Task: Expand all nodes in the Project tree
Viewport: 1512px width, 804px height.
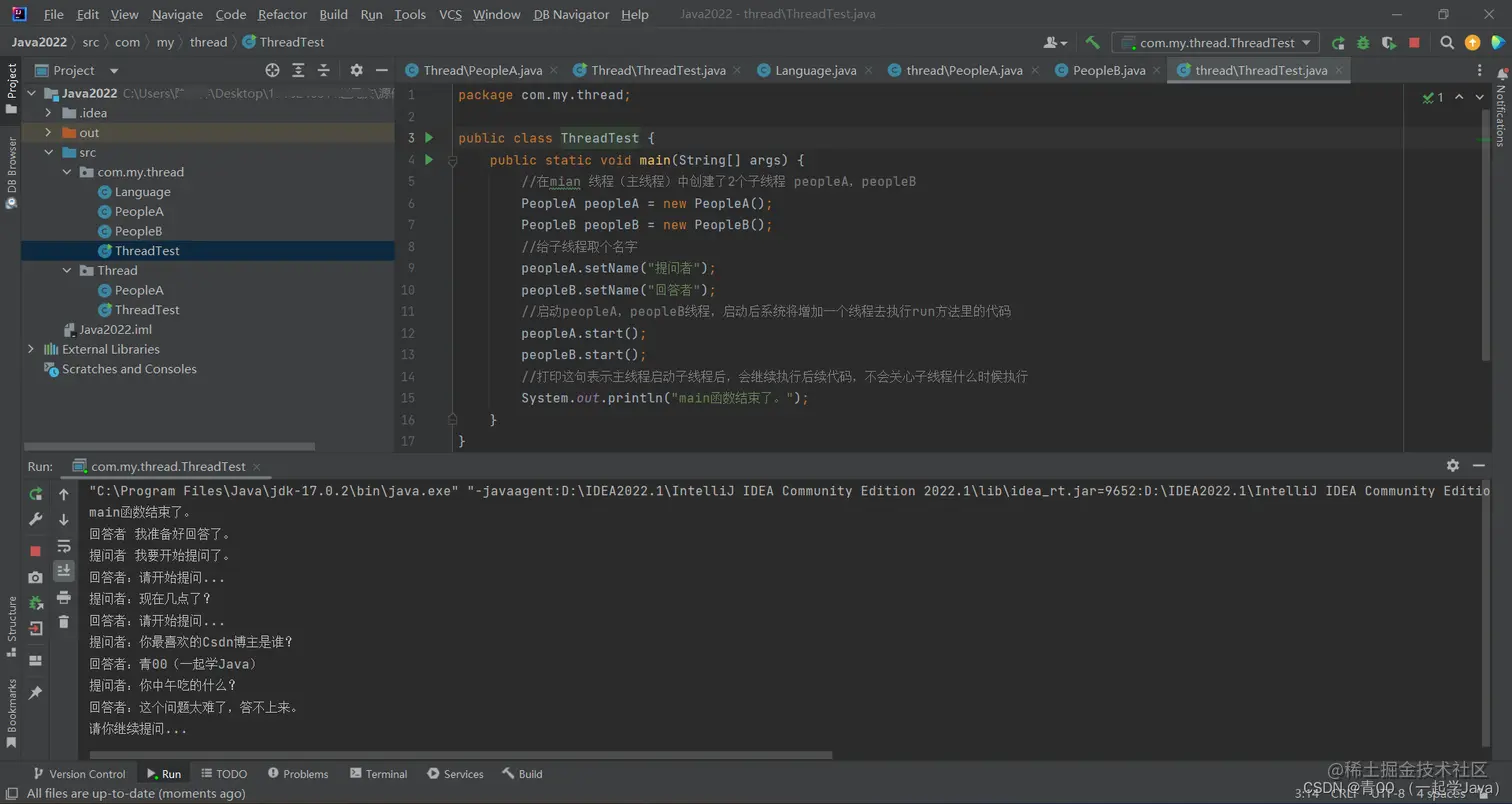Action: 298,70
